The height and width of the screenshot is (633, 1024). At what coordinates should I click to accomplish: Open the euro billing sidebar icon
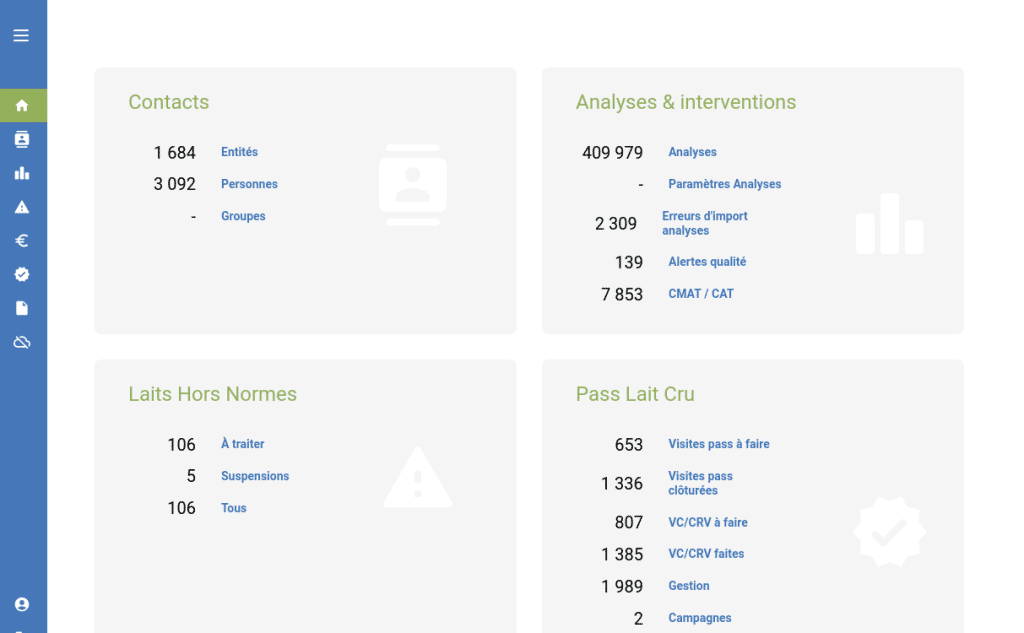coord(22,241)
